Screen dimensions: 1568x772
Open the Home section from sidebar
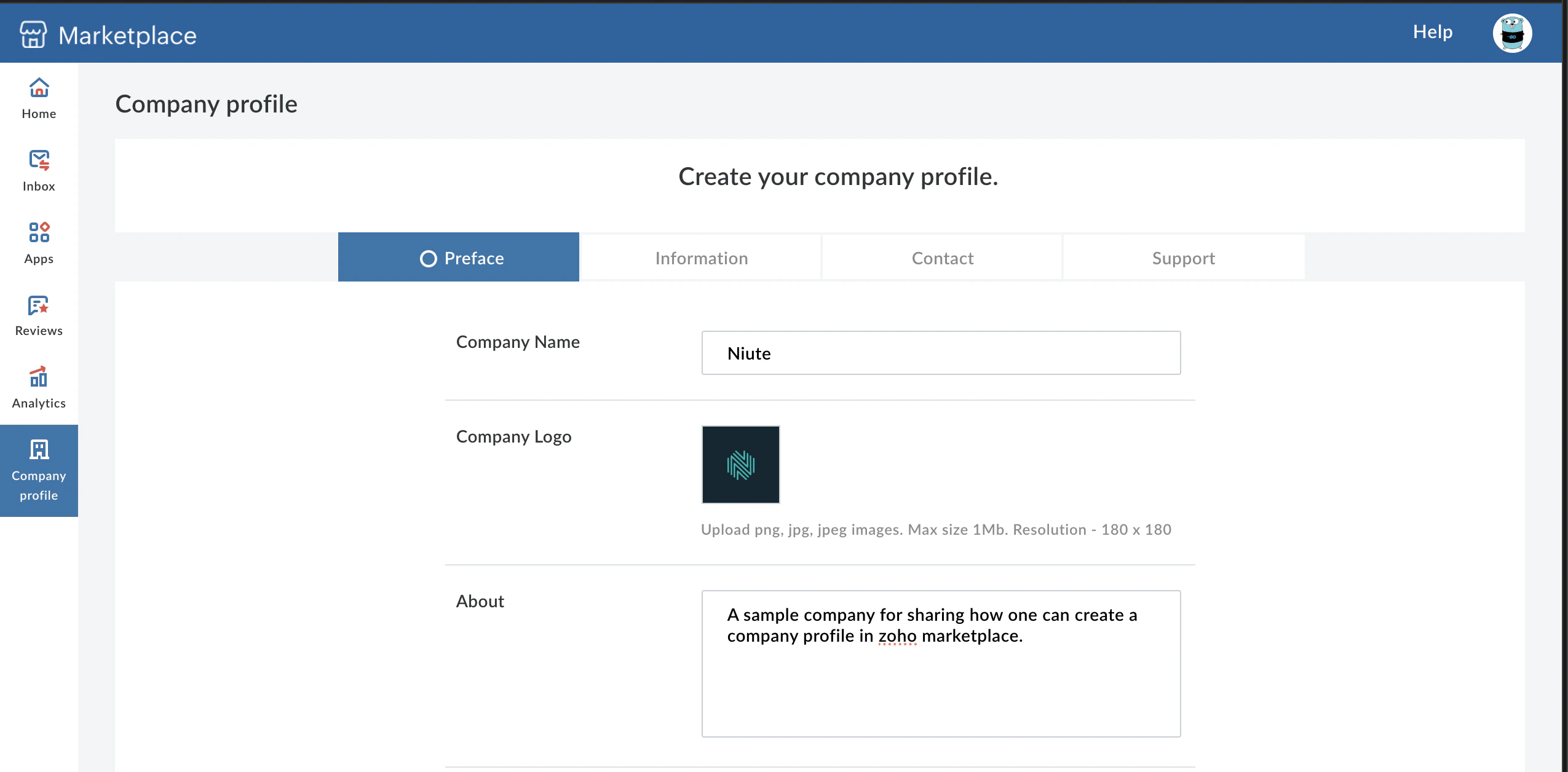tap(38, 98)
